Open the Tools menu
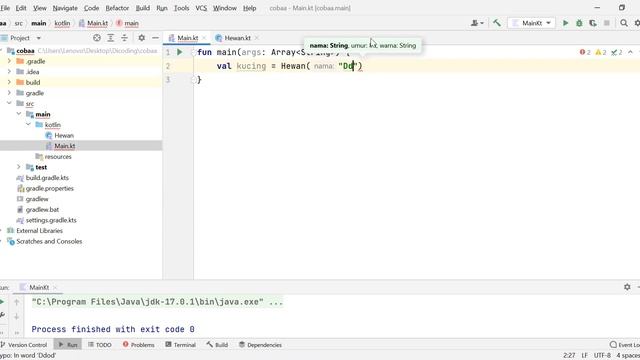 pyautogui.click(x=181, y=8)
